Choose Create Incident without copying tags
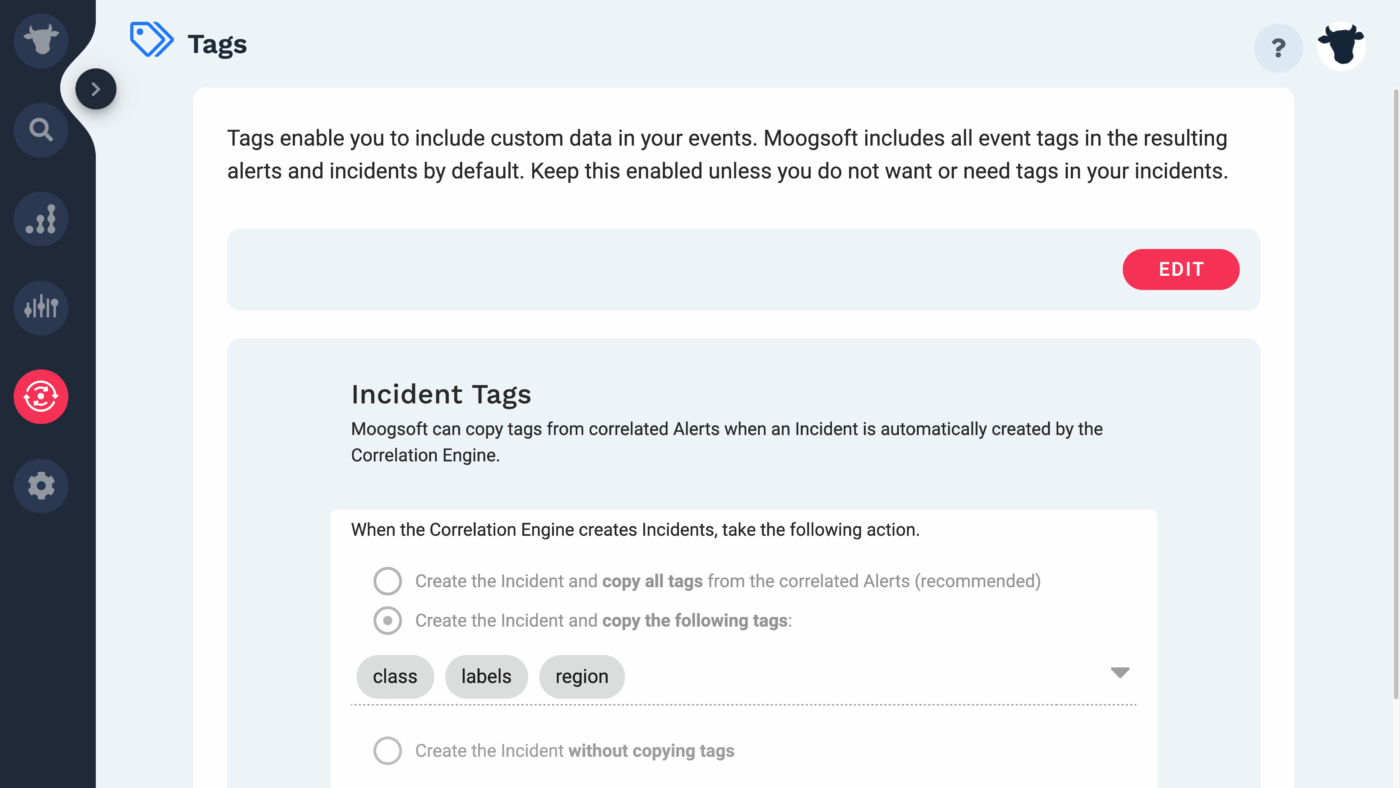The image size is (1400, 788). coord(388,751)
